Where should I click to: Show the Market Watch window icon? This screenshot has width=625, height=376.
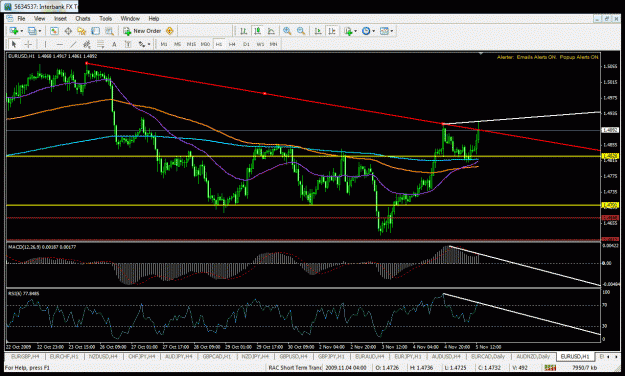pos(54,31)
